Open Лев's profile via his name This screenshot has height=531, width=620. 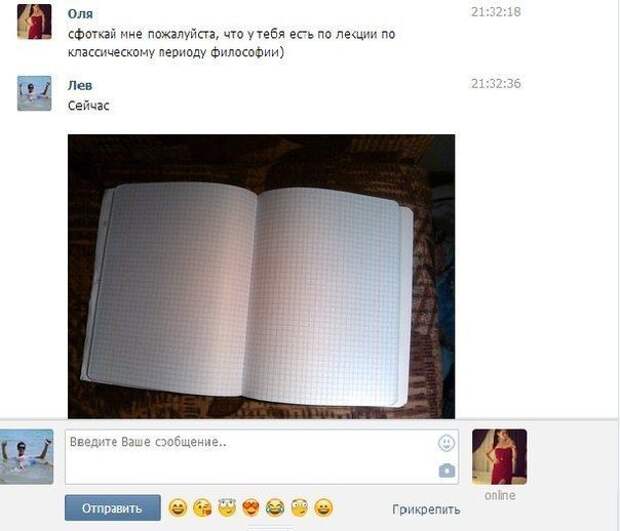(x=80, y=85)
